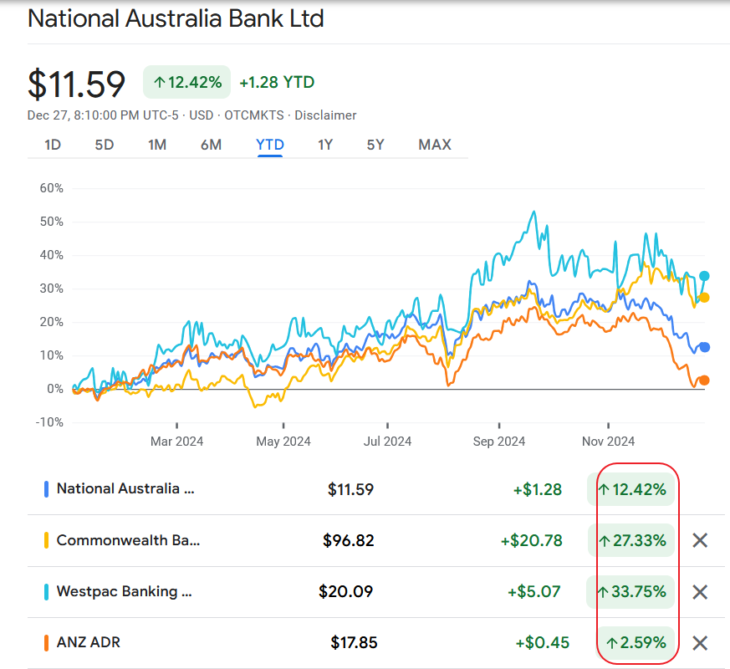Screen dimensions: 730x669
Task: Click the $11.59 price in NAB row
Action: click(x=351, y=489)
